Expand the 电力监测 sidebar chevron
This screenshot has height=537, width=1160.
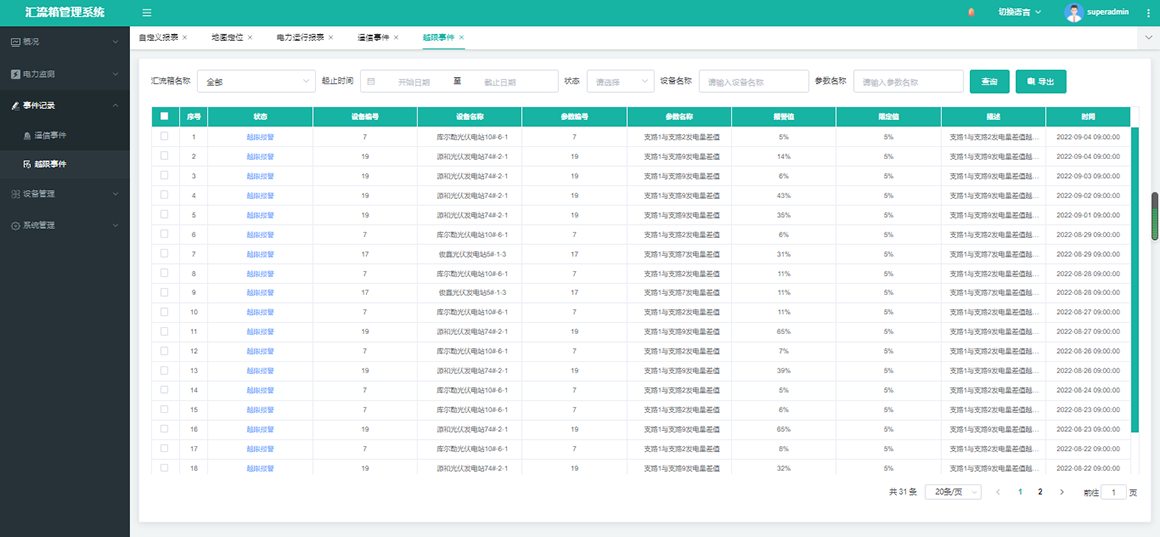tap(115, 75)
